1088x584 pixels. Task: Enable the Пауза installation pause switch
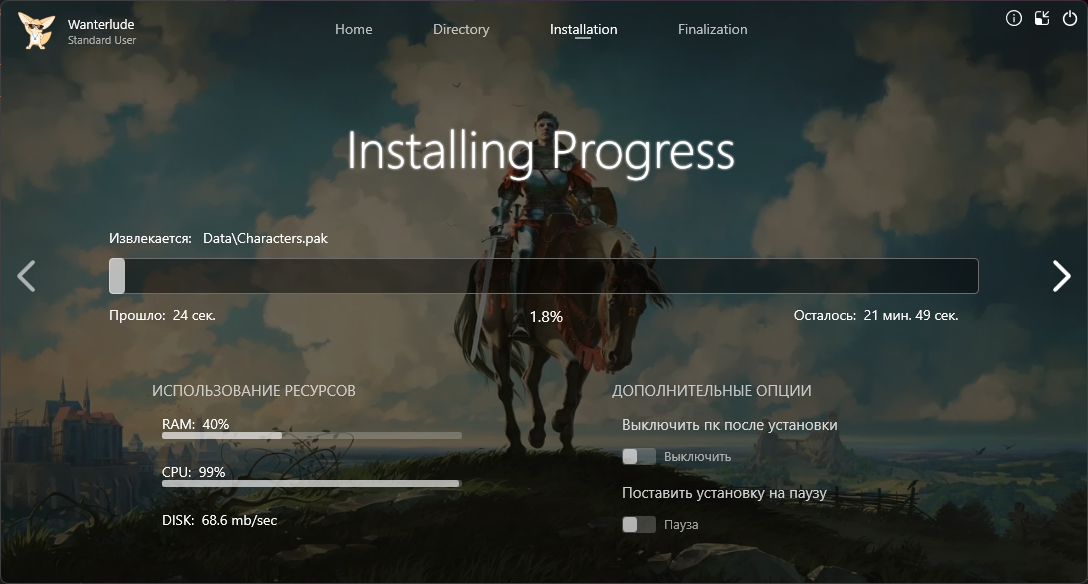click(639, 524)
